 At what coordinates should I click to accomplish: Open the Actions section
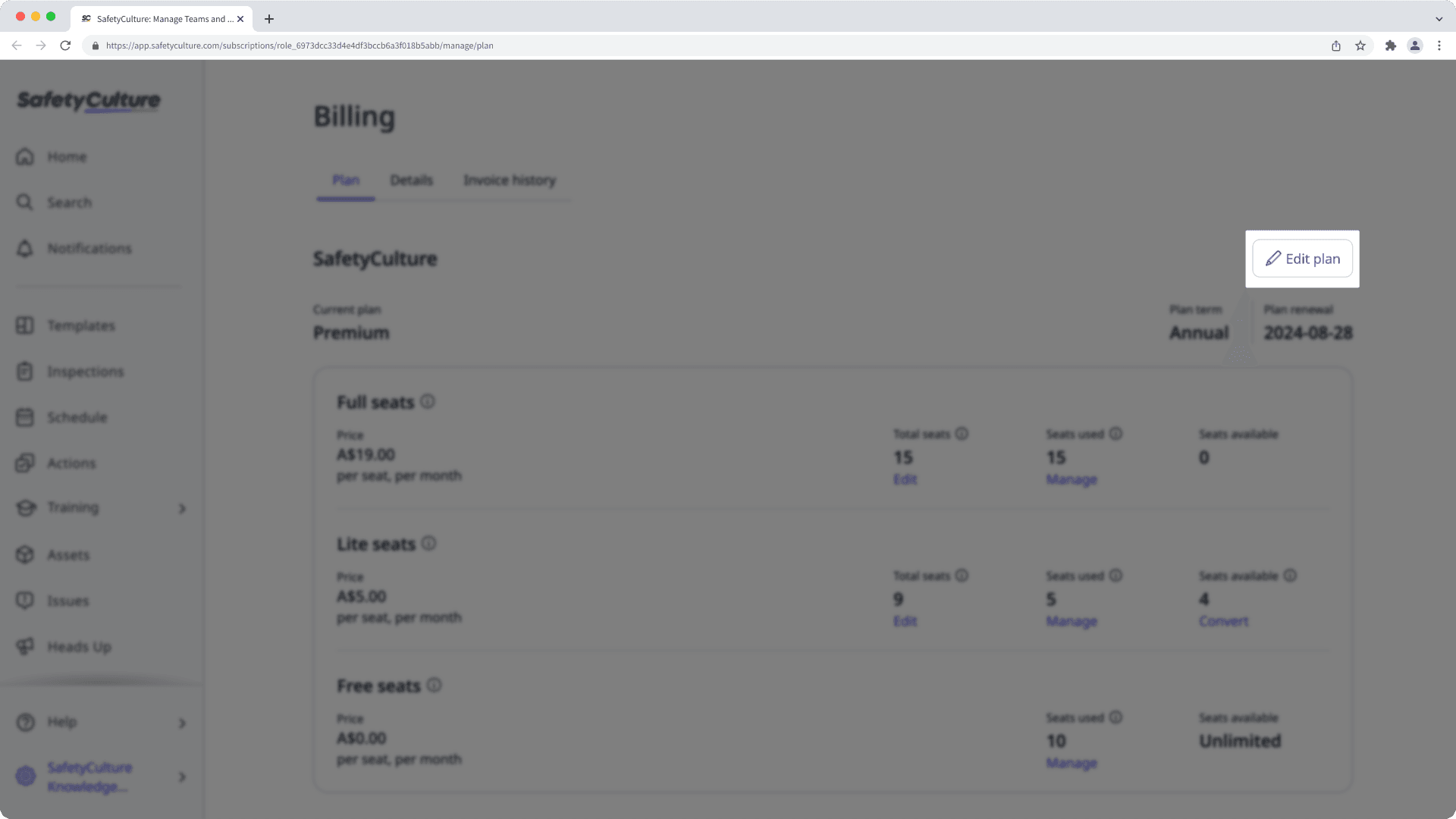(x=71, y=463)
